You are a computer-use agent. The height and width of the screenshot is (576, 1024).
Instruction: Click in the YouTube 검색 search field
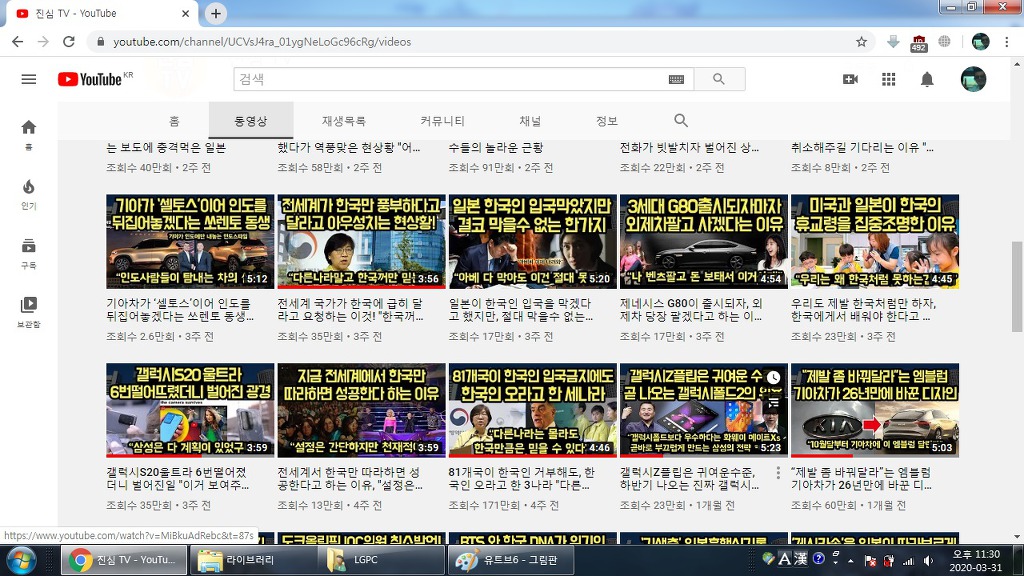(450, 80)
